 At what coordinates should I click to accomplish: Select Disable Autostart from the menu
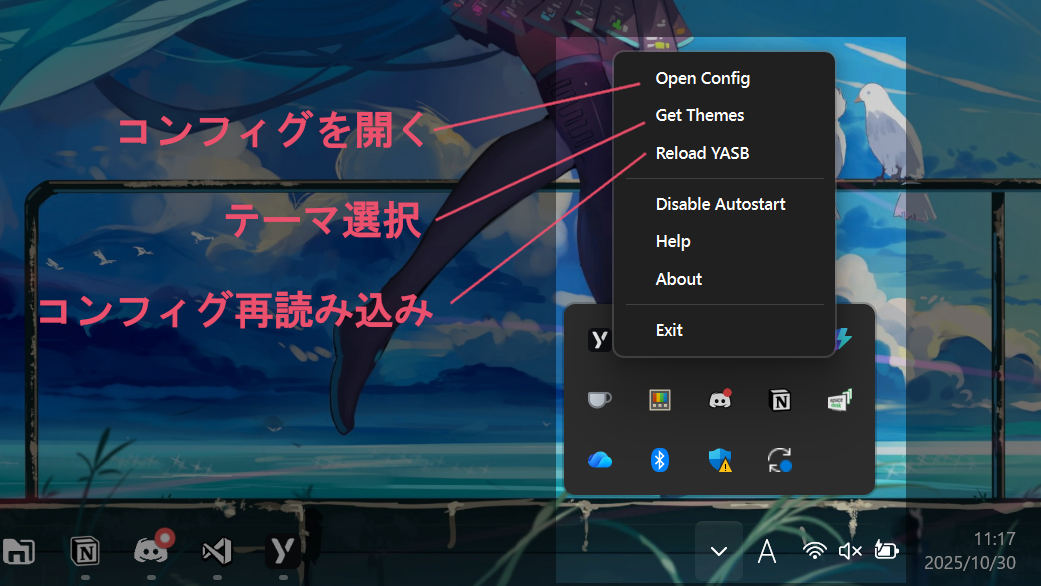(720, 203)
